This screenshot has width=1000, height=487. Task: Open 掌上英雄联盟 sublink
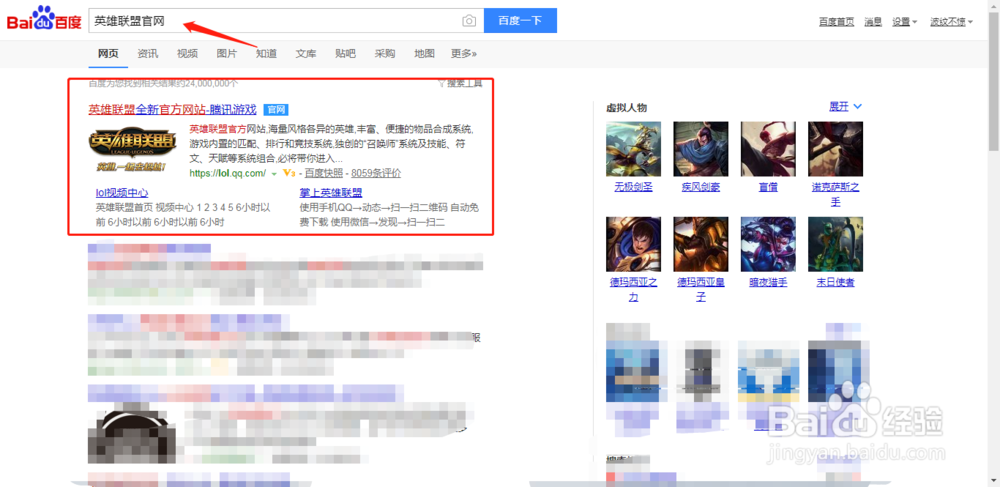click(x=331, y=193)
